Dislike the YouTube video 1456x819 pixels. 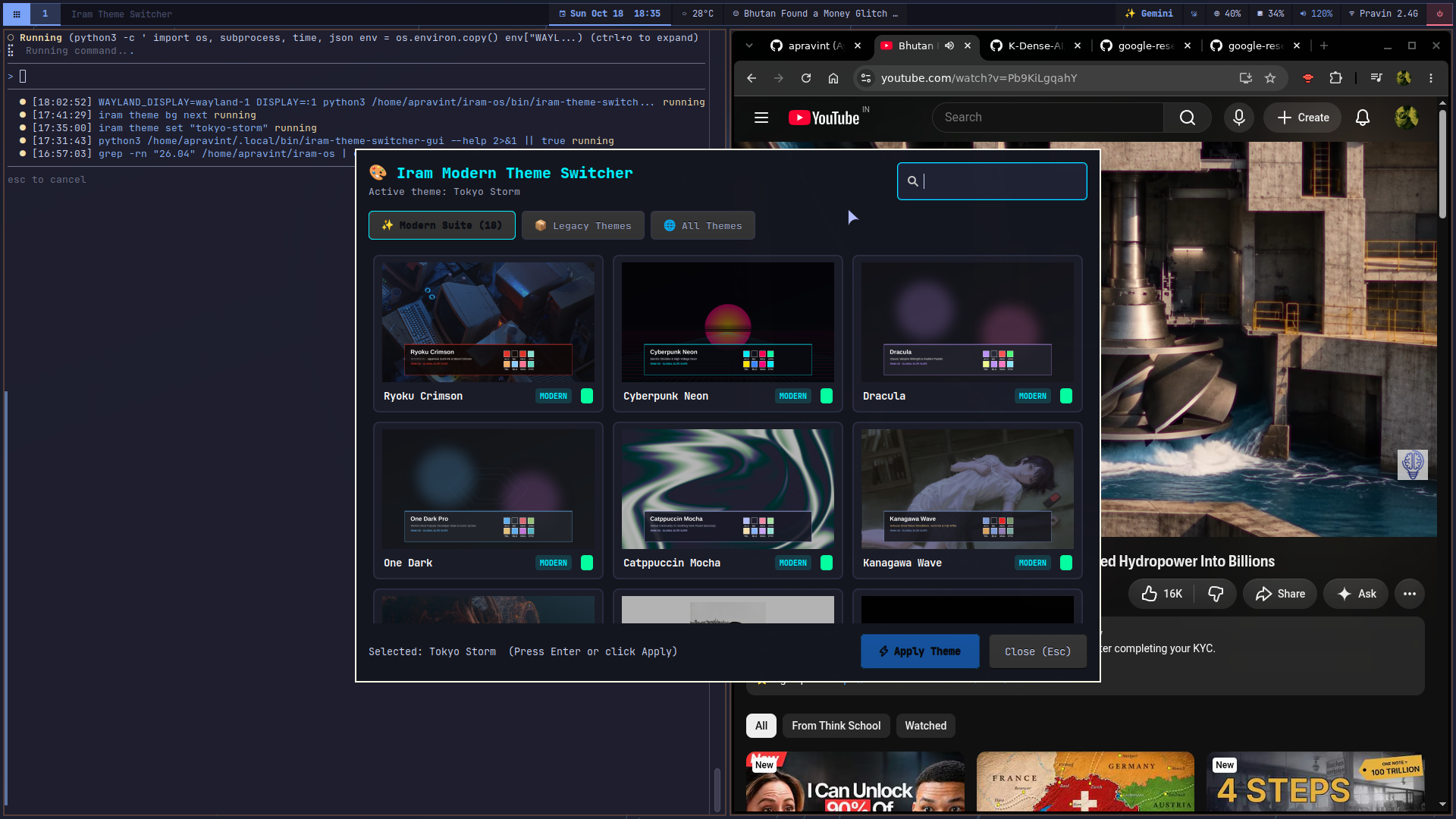click(1216, 594)
